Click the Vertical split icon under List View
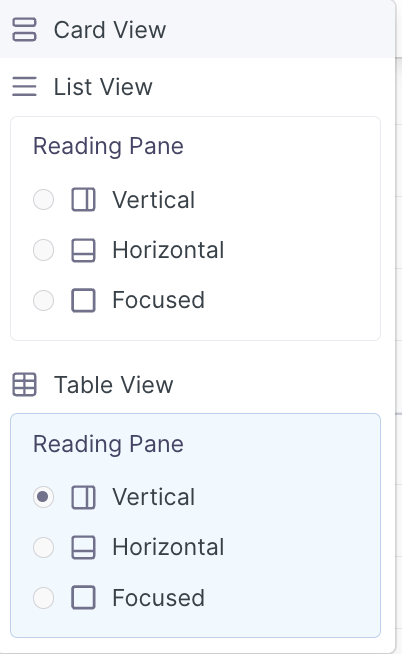402x654 pixels. click(x=83, y=199)
